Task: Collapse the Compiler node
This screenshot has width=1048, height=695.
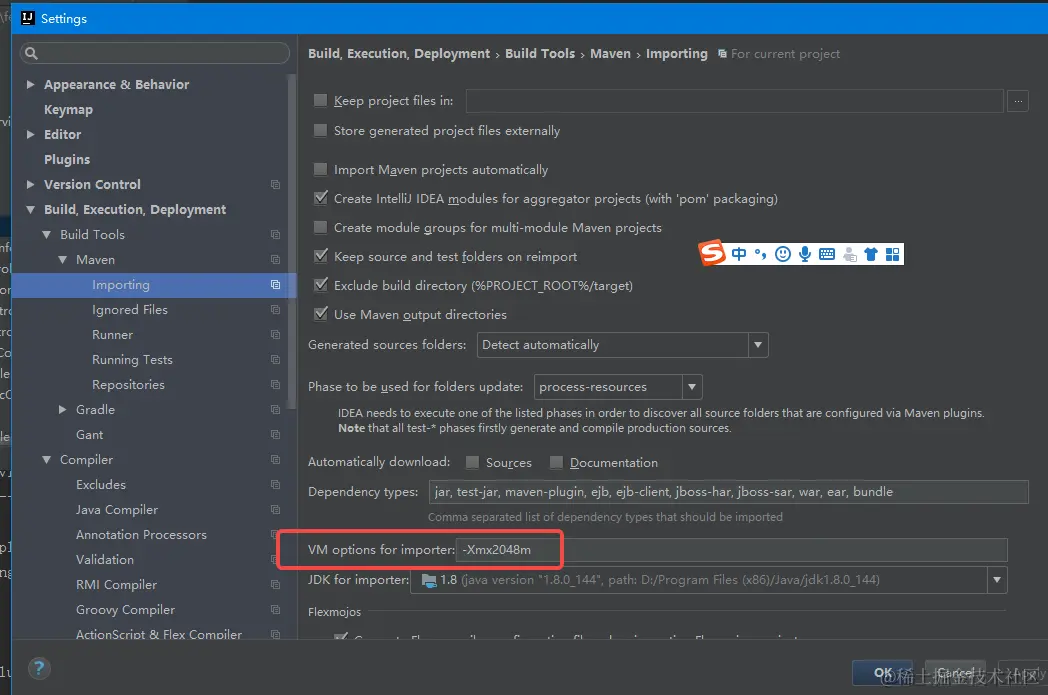Action: (x=46, y=460)
